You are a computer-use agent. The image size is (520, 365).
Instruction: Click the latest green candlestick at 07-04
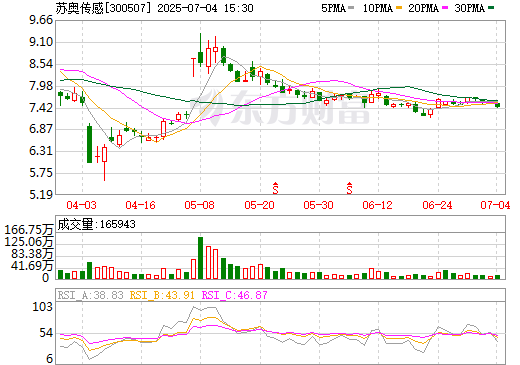tap(498, 105)
